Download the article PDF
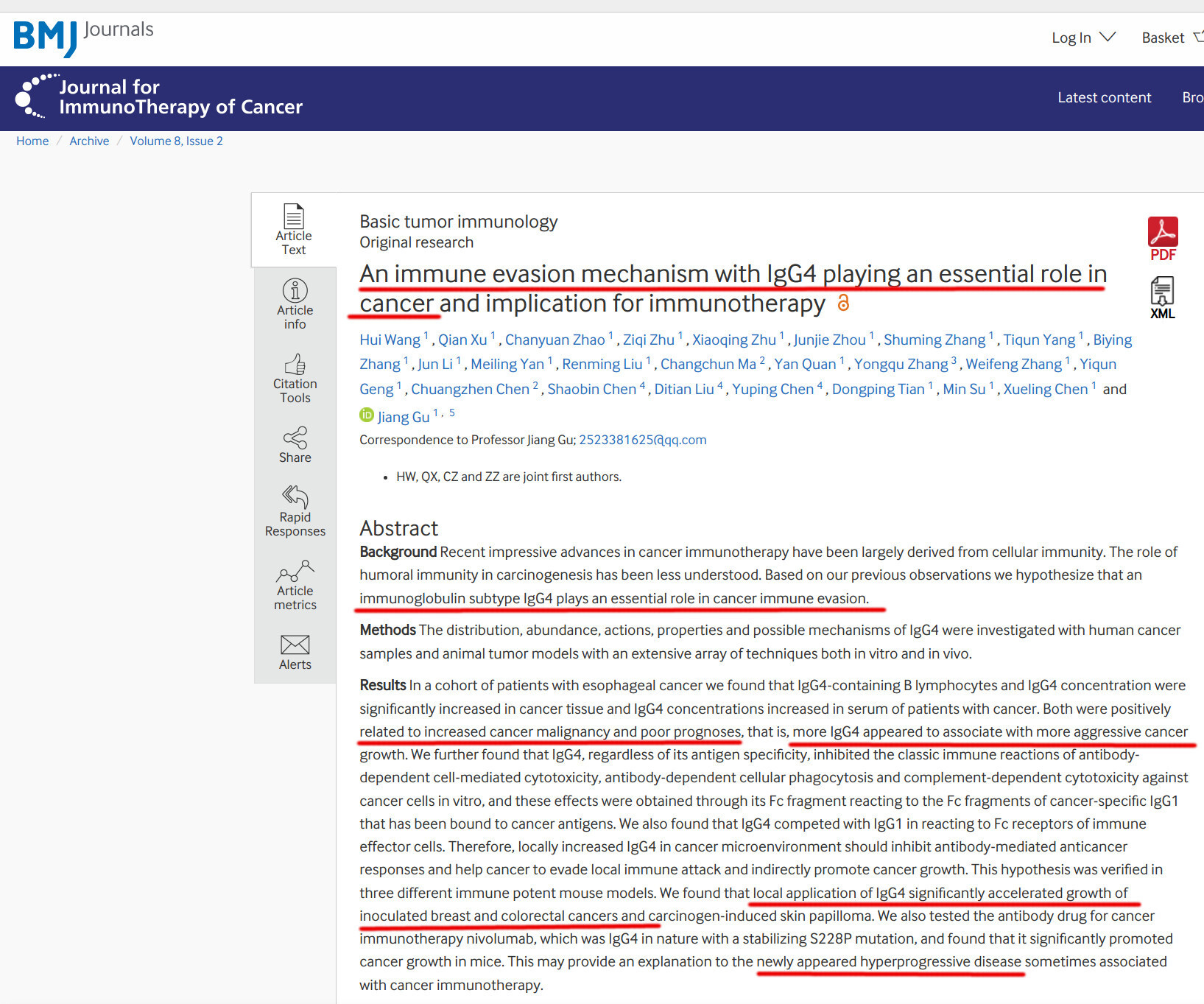Image resolution: width=1204 pixels, height=1004 pixels. click(1162, 238)
